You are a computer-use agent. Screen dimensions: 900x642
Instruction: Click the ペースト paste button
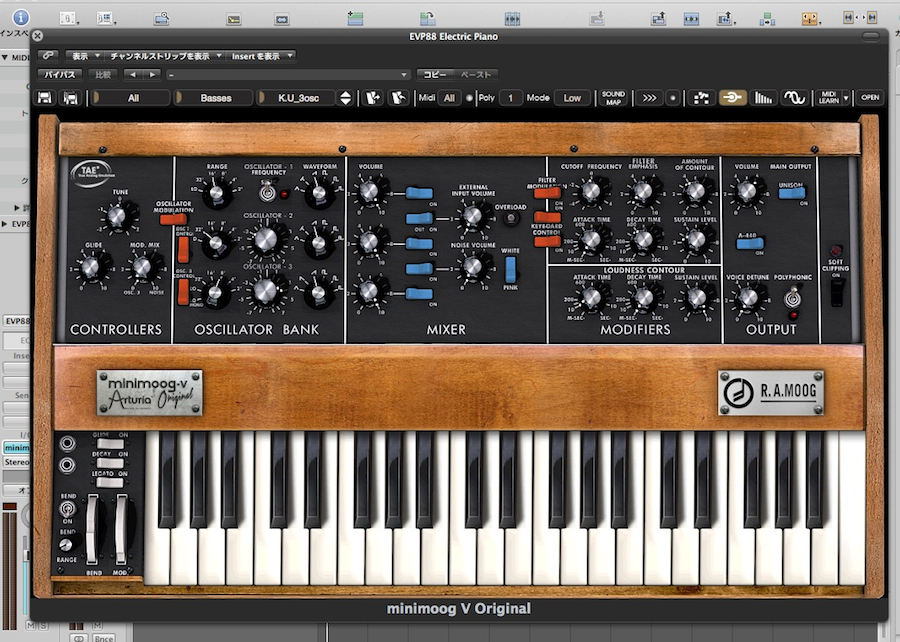coord(476,75)
